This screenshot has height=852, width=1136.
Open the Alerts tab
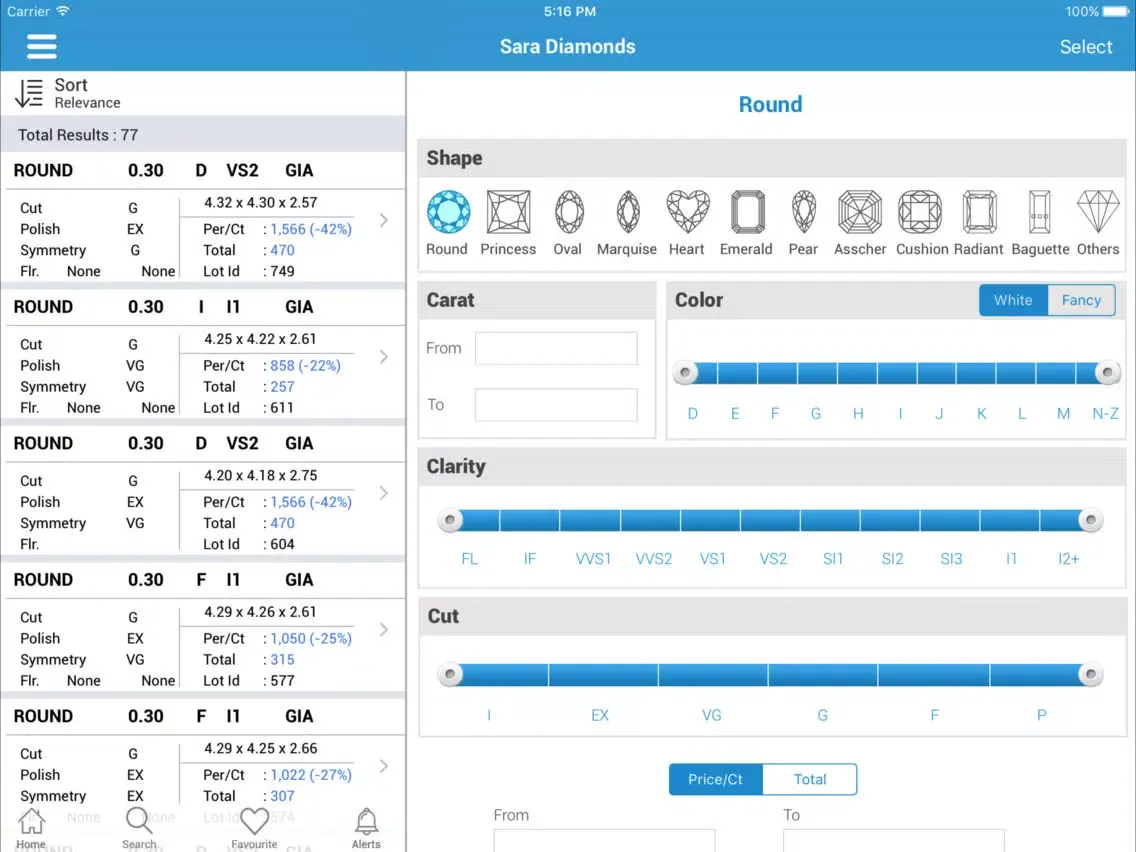[x=366, y=829]
